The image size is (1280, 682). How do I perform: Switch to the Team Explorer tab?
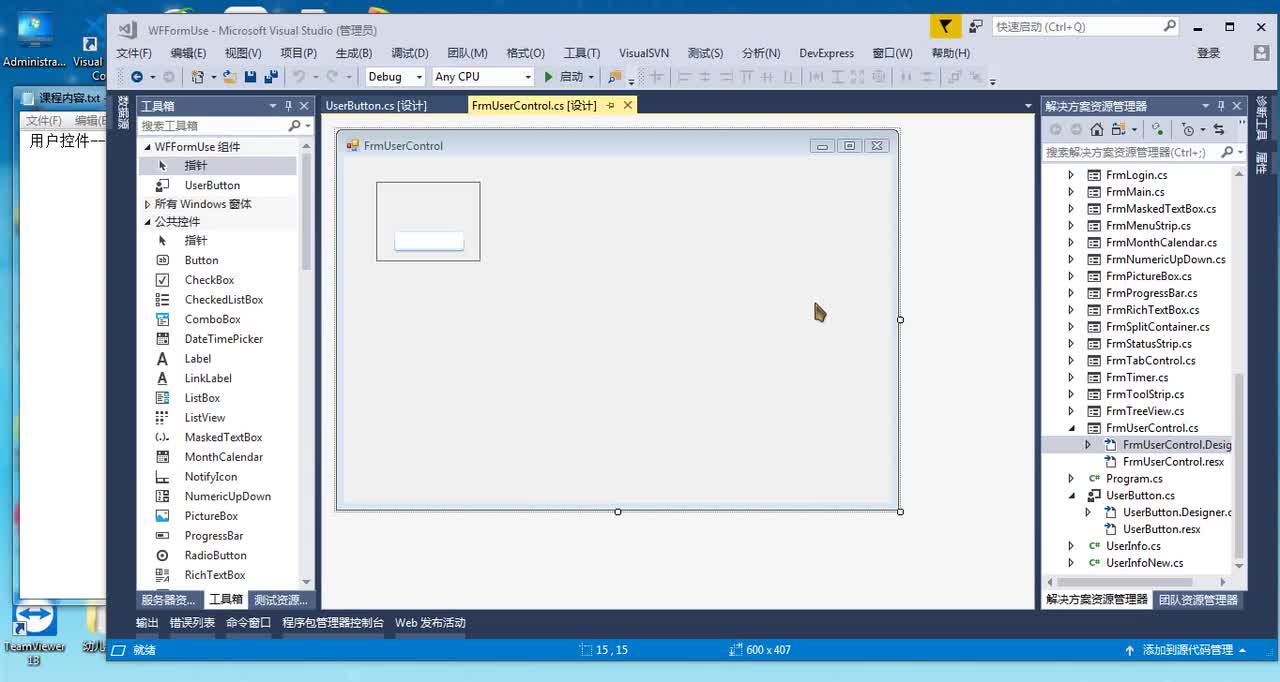click(1198, 600)
